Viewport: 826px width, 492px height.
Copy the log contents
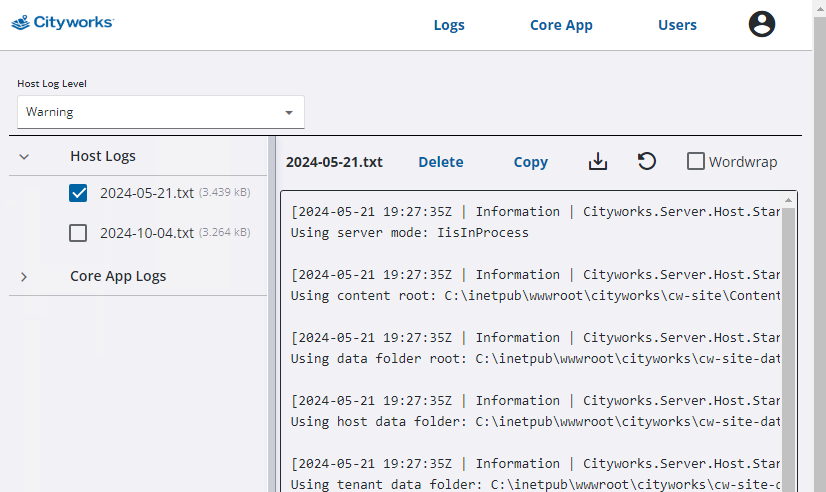tap(530, 162)
